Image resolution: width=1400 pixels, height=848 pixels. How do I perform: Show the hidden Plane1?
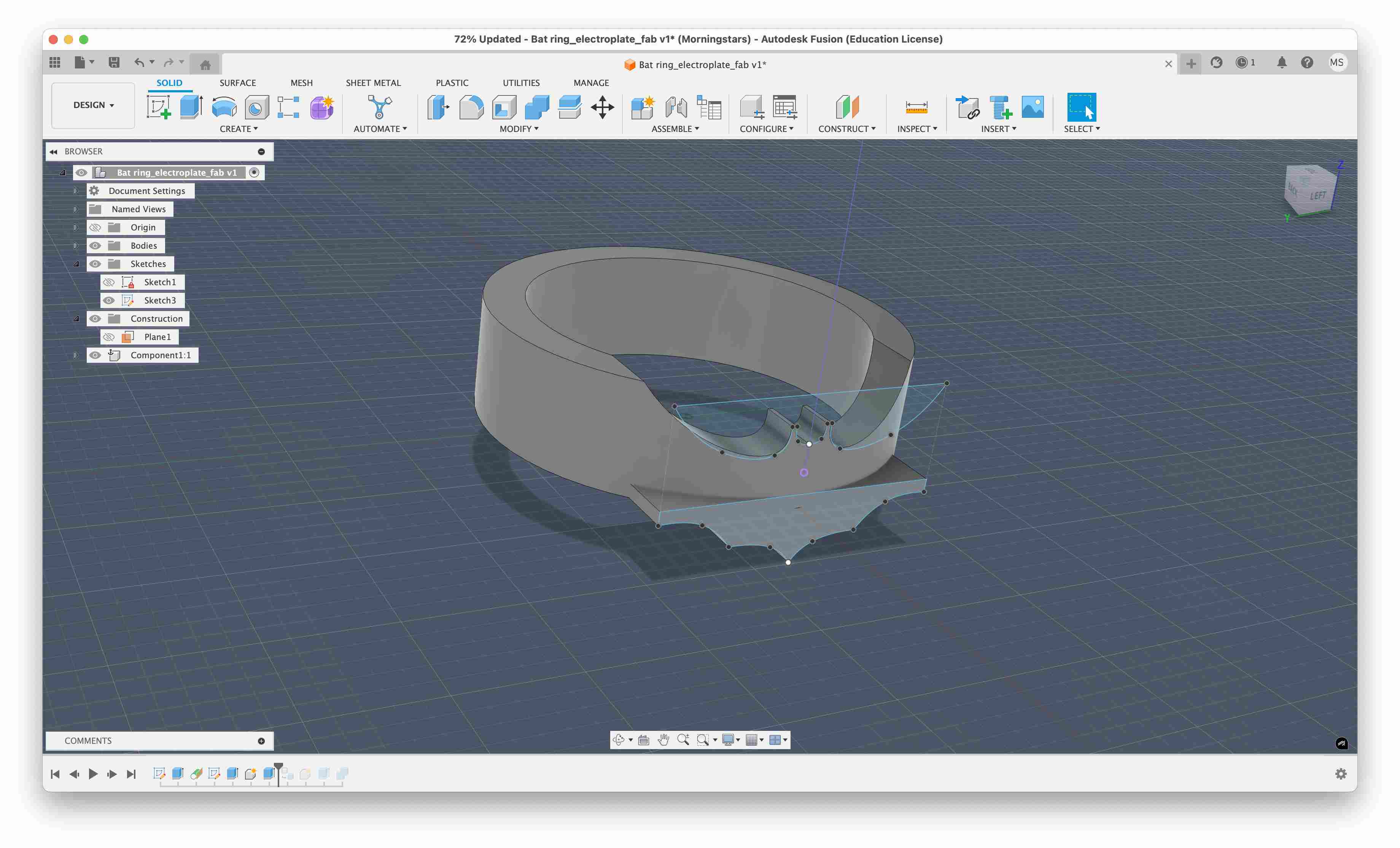(x=108, y=337)
